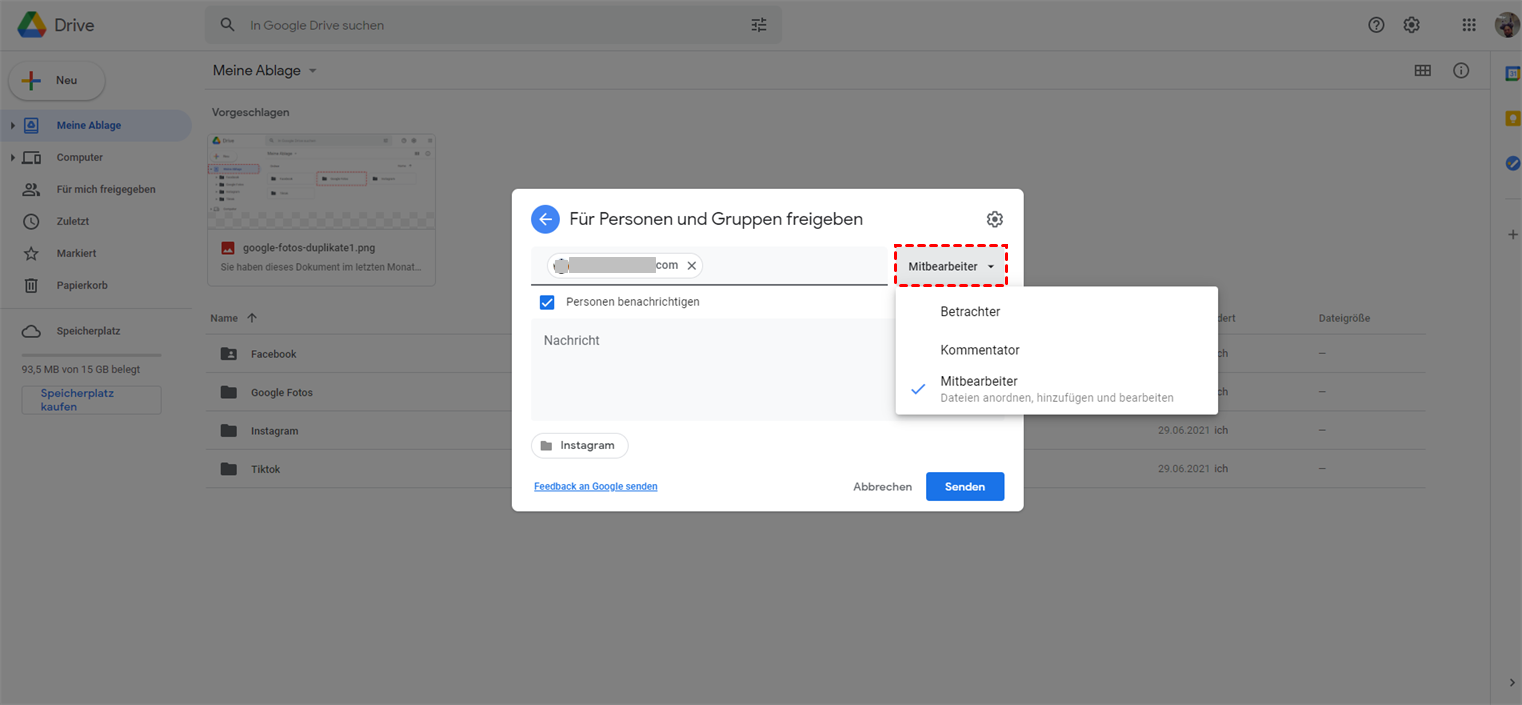Click Feedback an Google senden link
The image size is (1522, 705).
(x=595, y=487)
